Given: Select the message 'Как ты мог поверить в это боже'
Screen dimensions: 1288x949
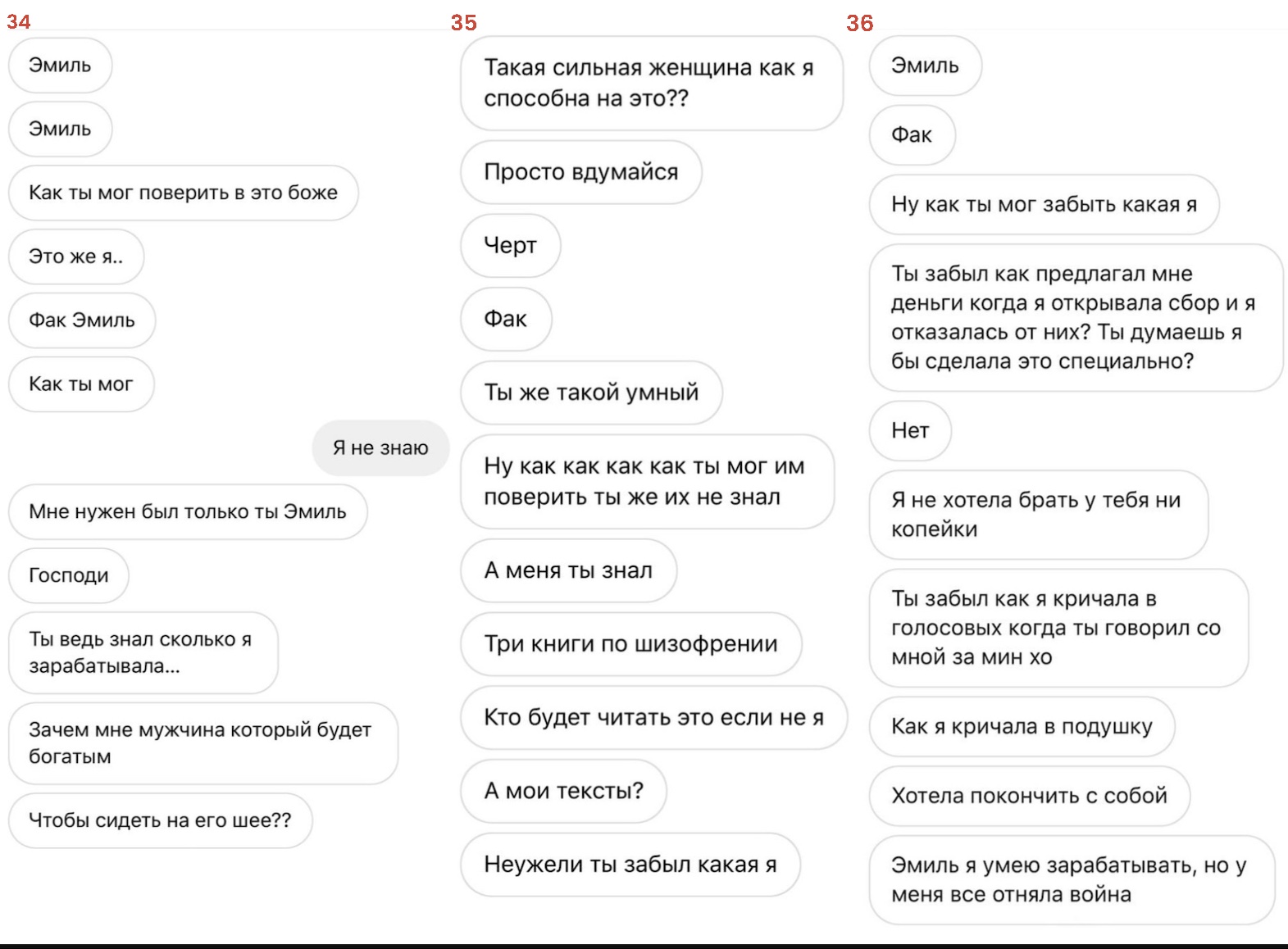Looking at the screenshot, I should point(184,193).
